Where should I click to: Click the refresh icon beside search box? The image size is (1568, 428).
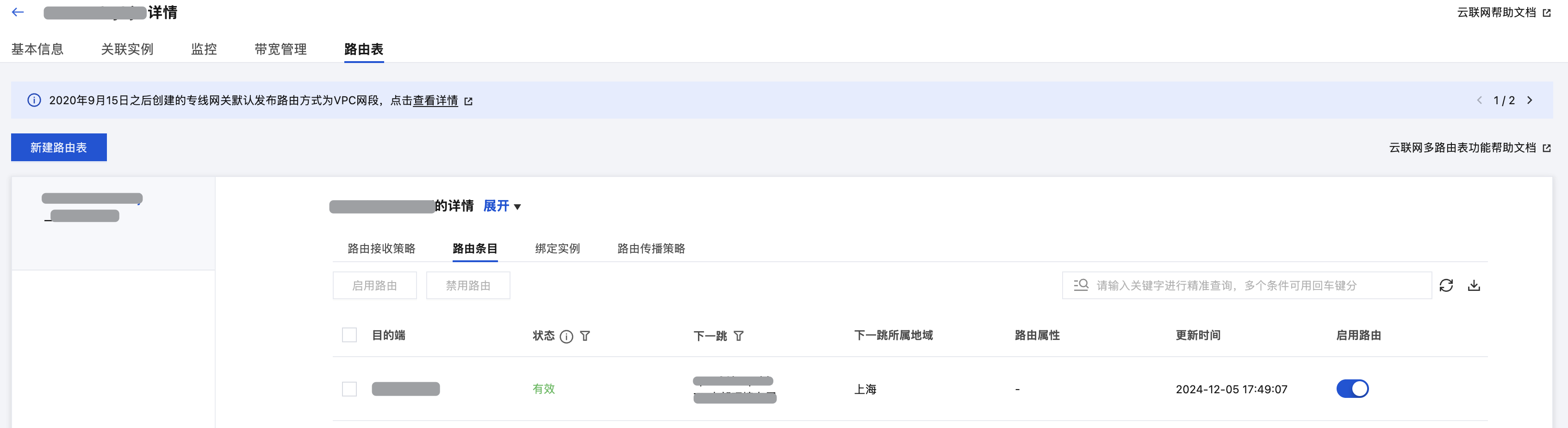[1446, 285]
